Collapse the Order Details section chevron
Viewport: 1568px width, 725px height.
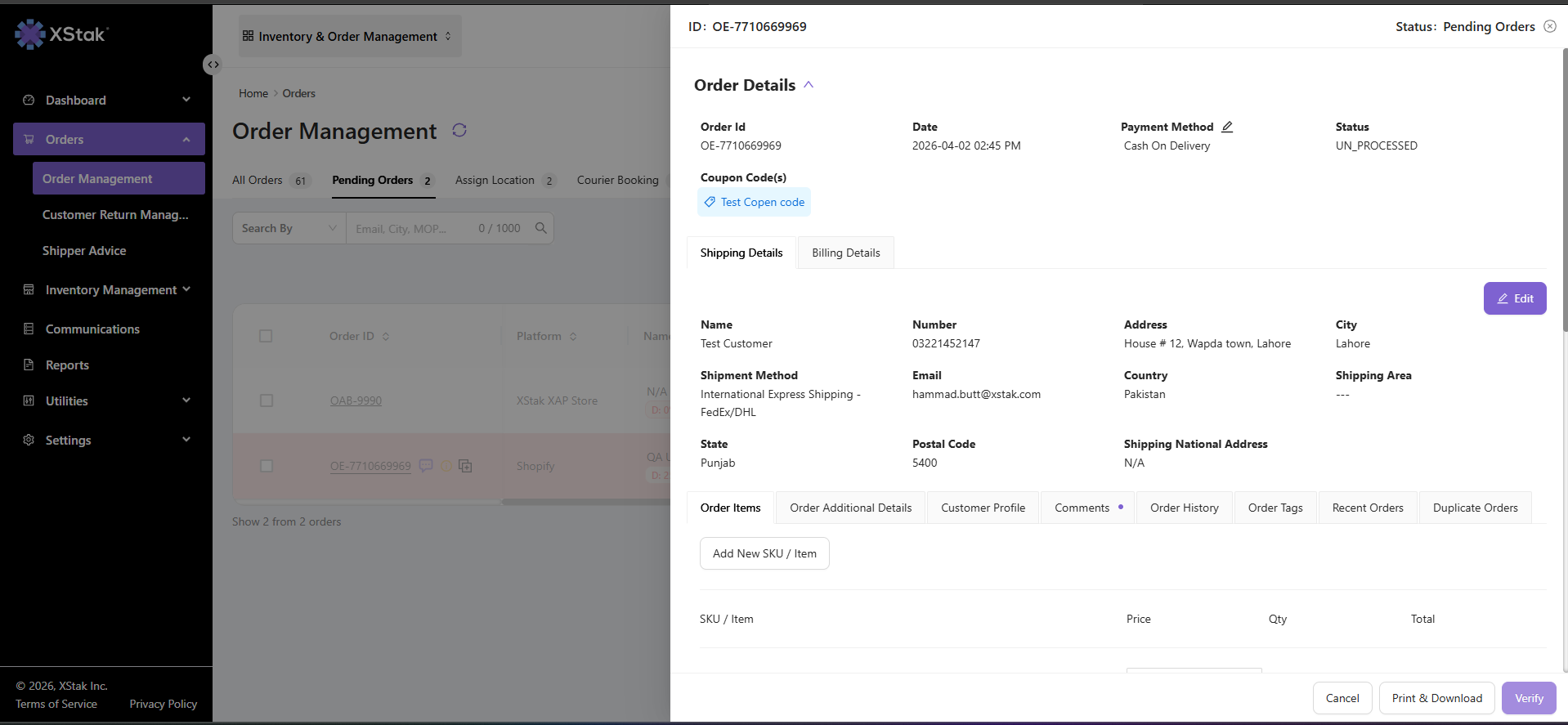(x=809, y=85)
